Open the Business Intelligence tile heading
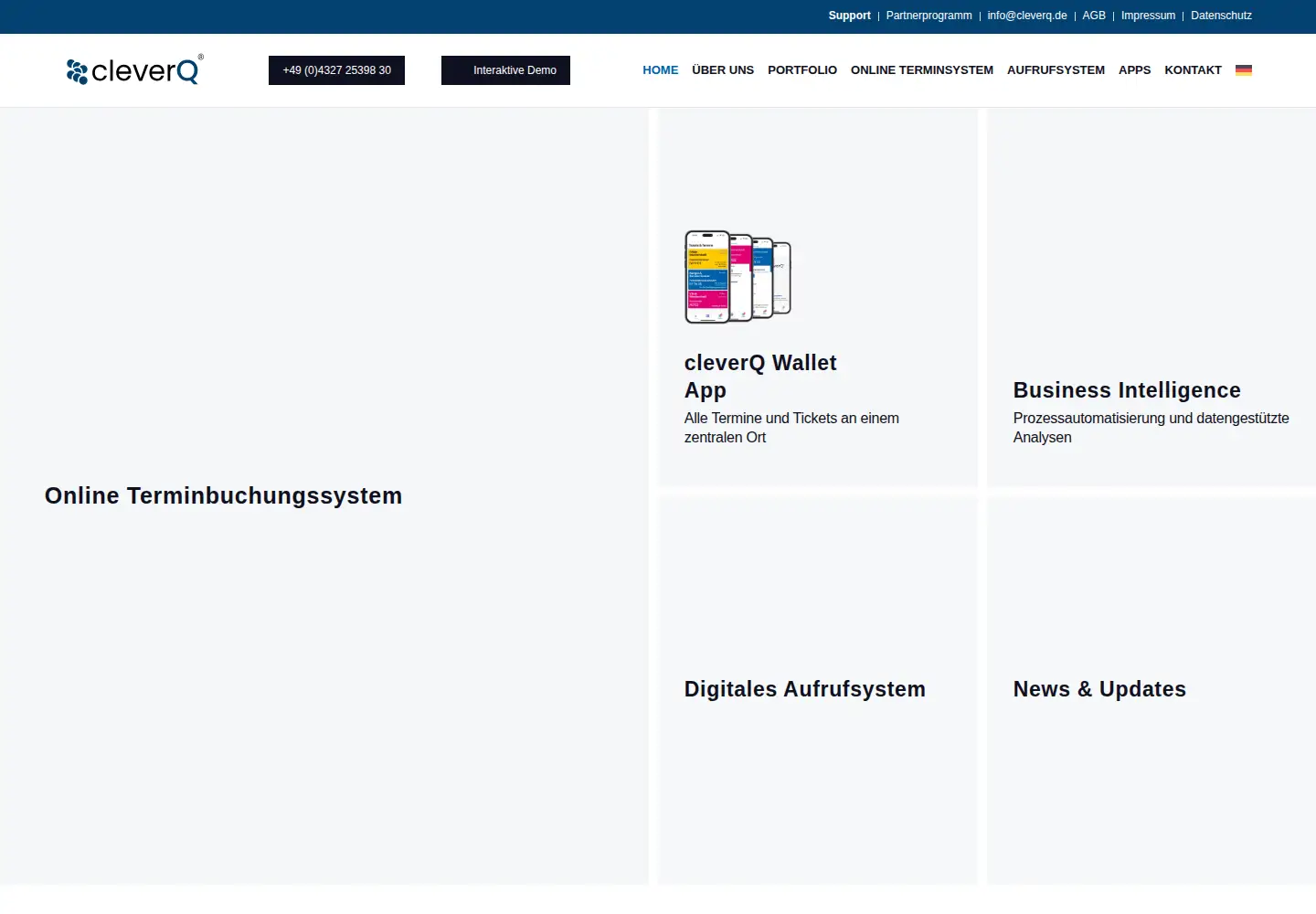 coord(1127,390)
